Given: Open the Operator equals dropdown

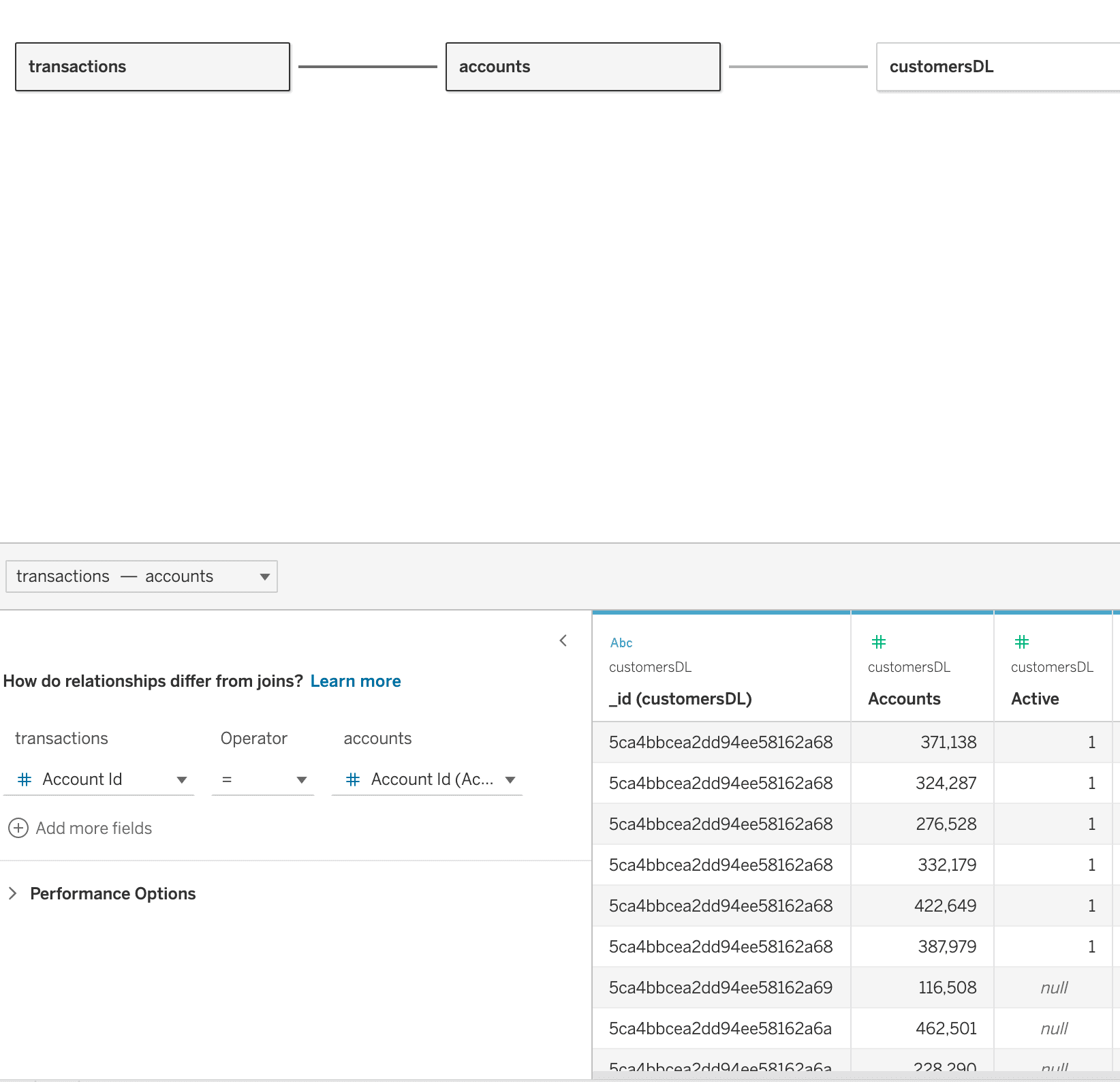Looking at the screenshot, I should pos(301,780).
